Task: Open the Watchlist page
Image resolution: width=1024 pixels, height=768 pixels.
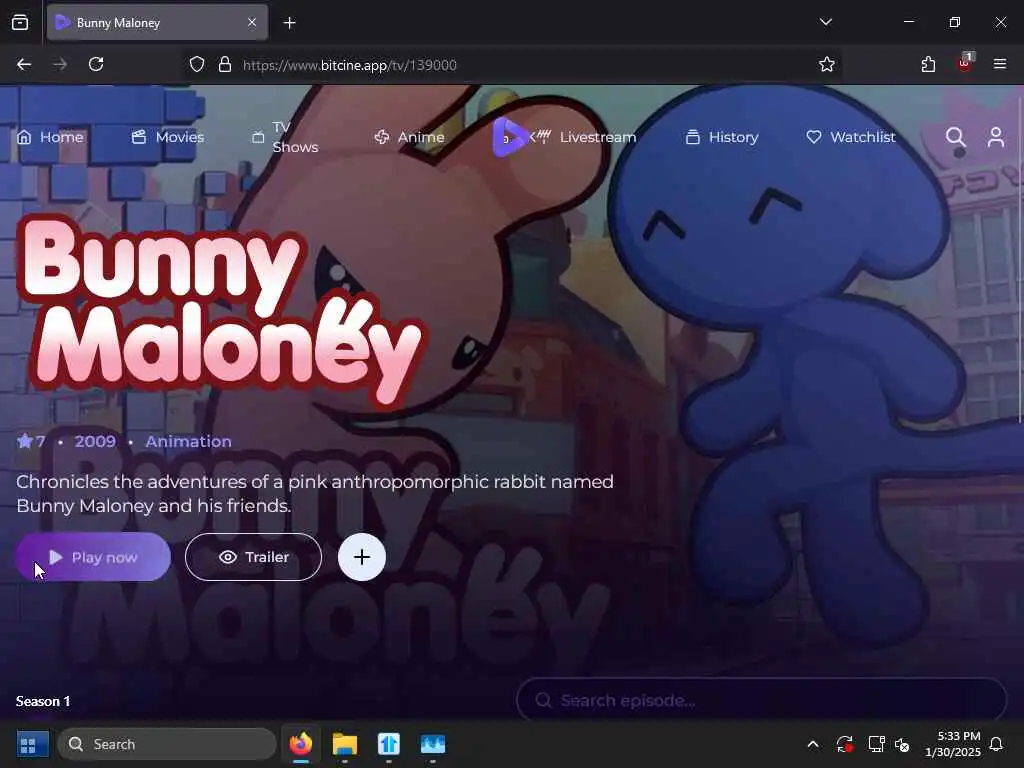Action: pyautogui.click(x=851, y=137)
